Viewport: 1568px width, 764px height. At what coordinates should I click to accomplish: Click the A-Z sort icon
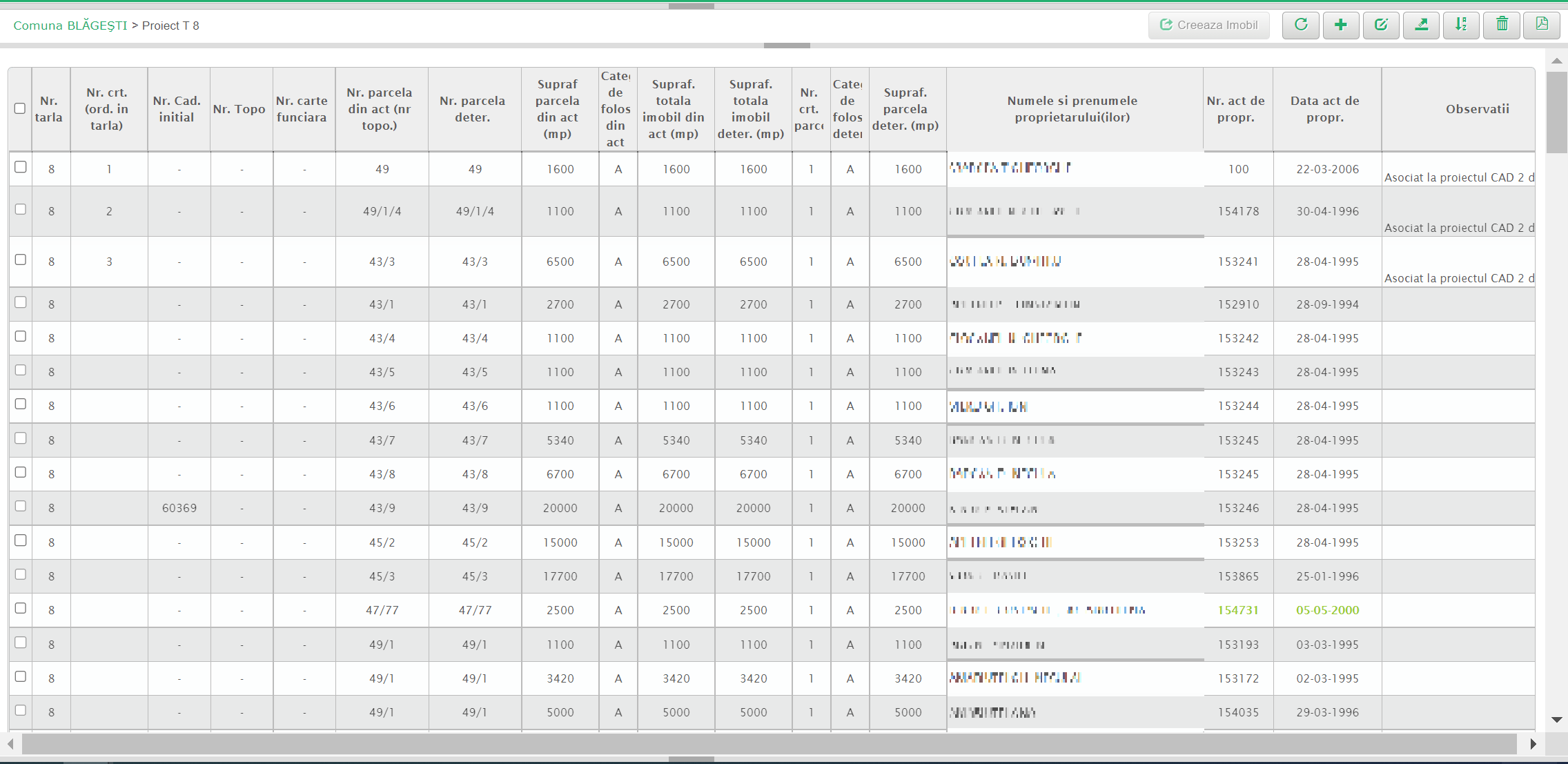point(1461,26)
